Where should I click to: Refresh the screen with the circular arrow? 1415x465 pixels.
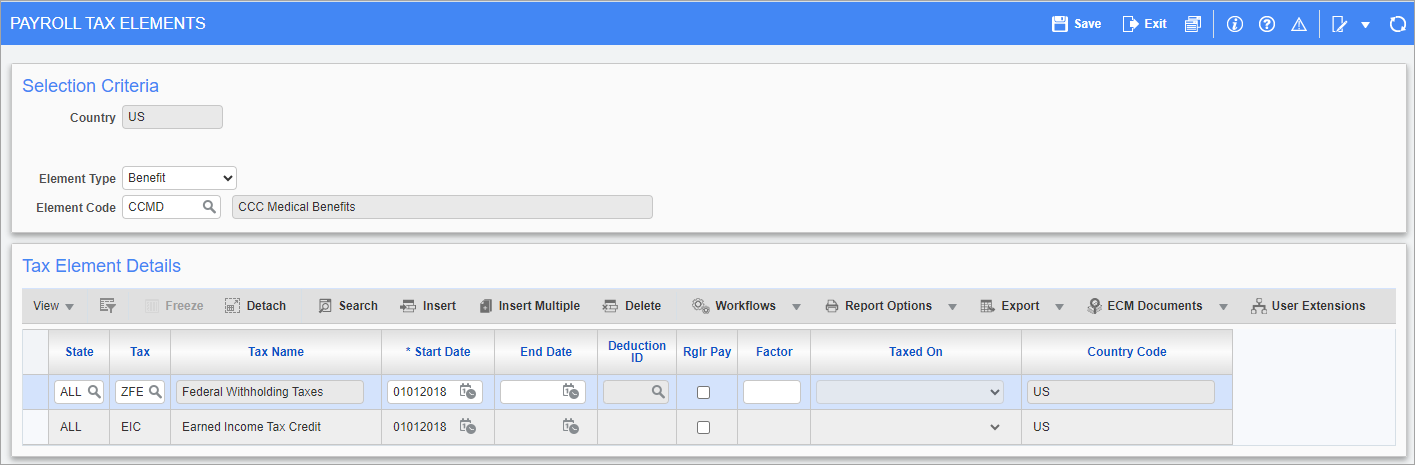click(x=1398, y=24)
